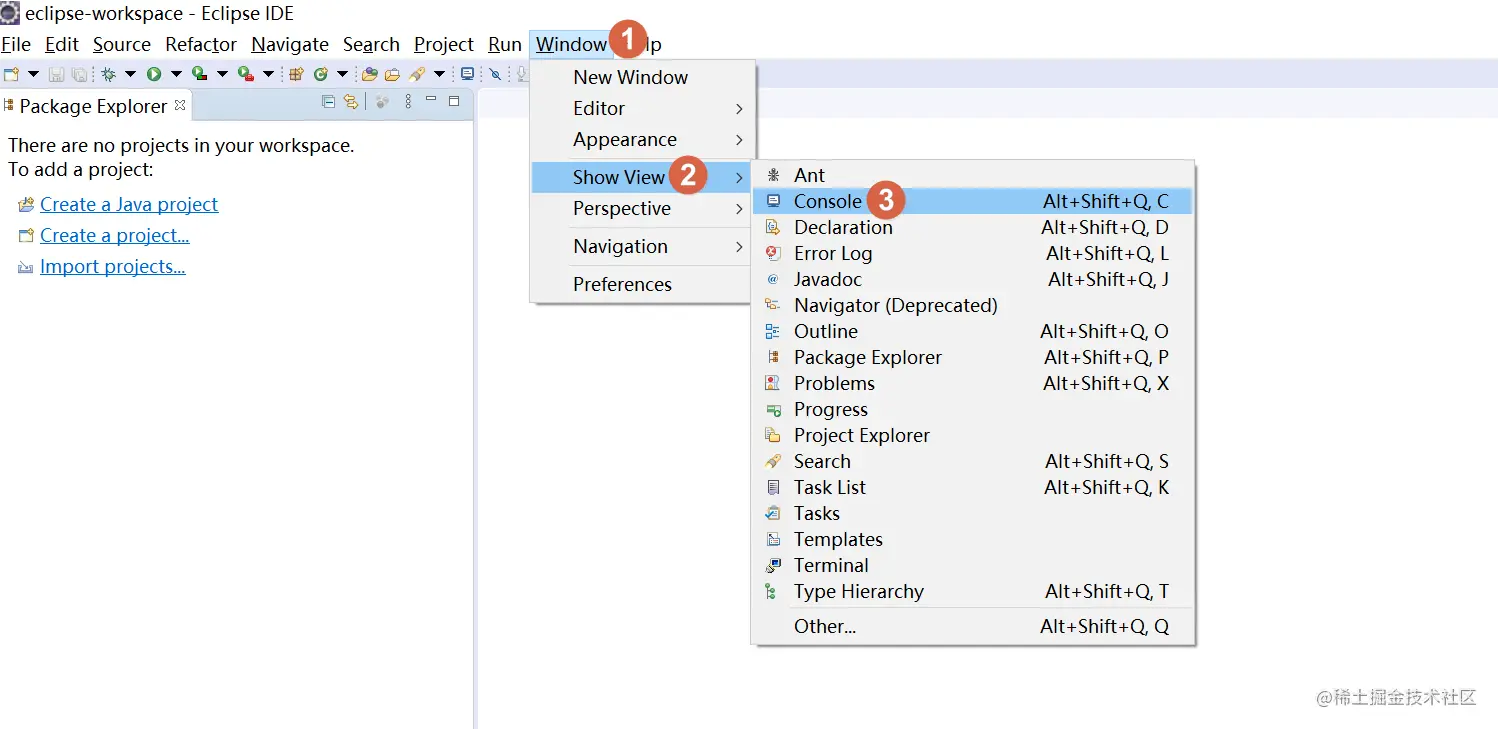
Task: Open the External Tools dropdown arrow
Action: pos(268,74)
